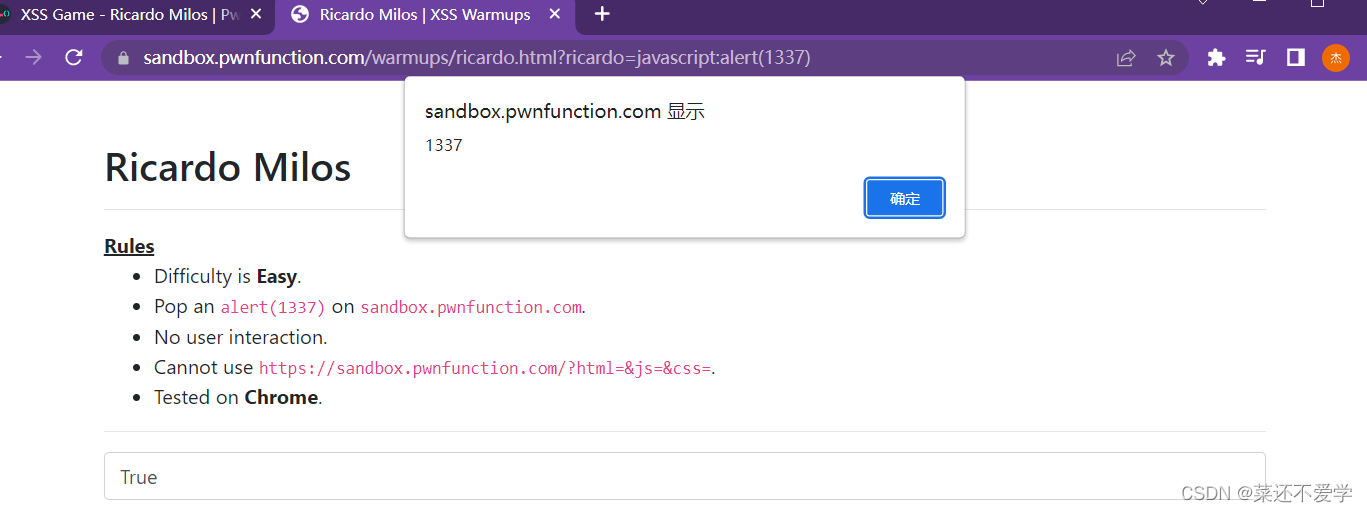
Task: Click the Ricardo Milos heading
Action: coord(228,167)
